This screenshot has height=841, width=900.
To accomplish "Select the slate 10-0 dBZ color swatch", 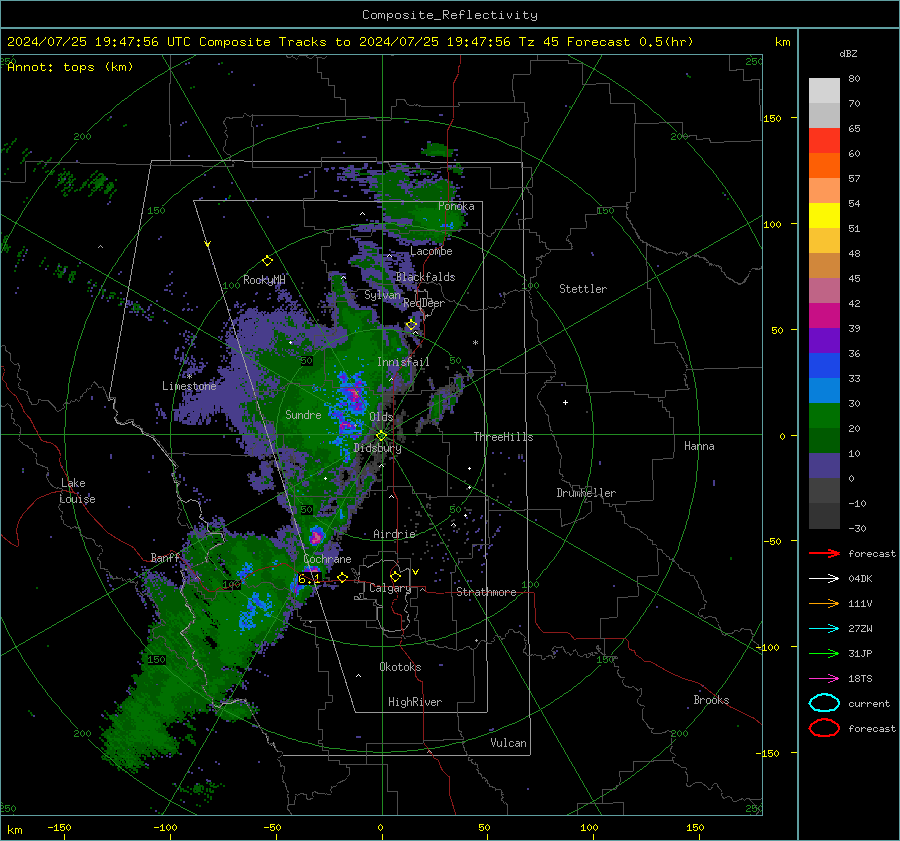I will coord(824,465).
